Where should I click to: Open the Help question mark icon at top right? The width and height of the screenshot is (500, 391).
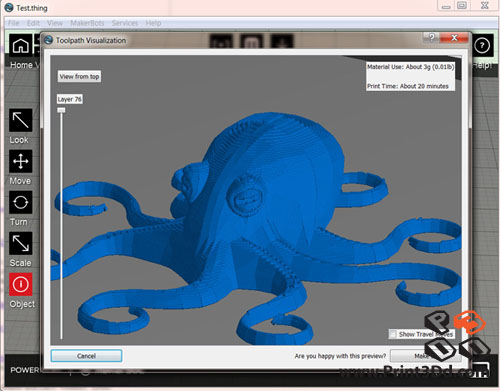point(482,45)
